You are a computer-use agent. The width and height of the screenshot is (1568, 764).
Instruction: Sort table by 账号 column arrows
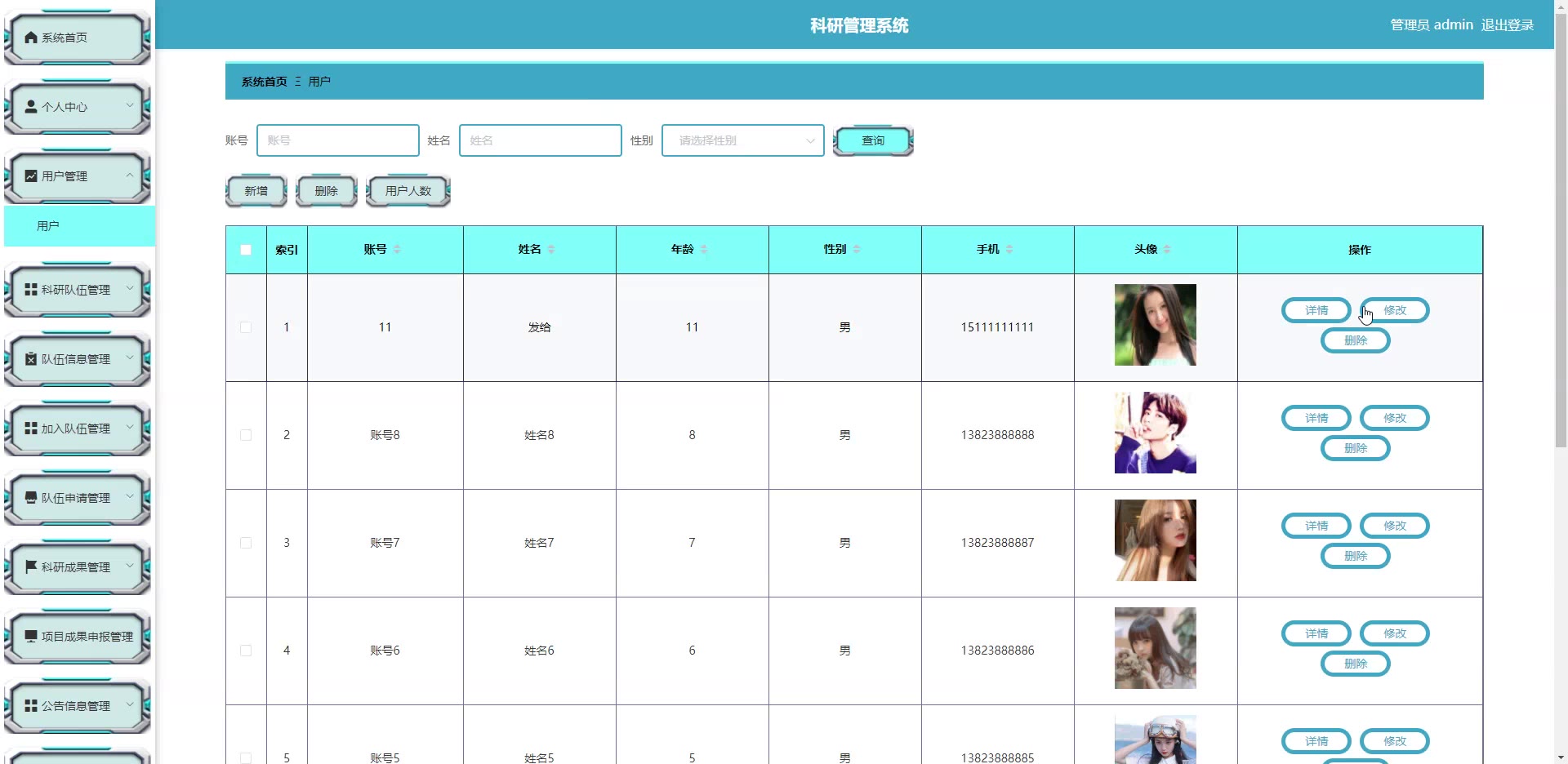[397, 250]
